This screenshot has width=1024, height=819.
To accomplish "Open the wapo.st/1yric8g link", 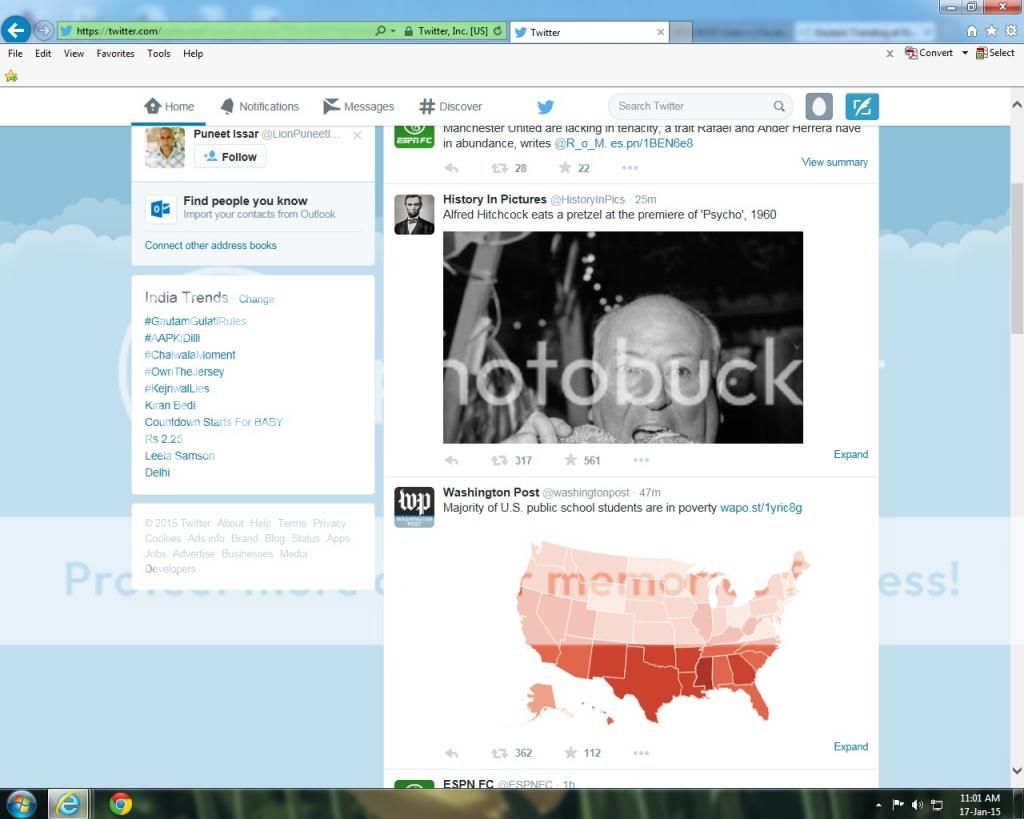I will pos(761,508).
